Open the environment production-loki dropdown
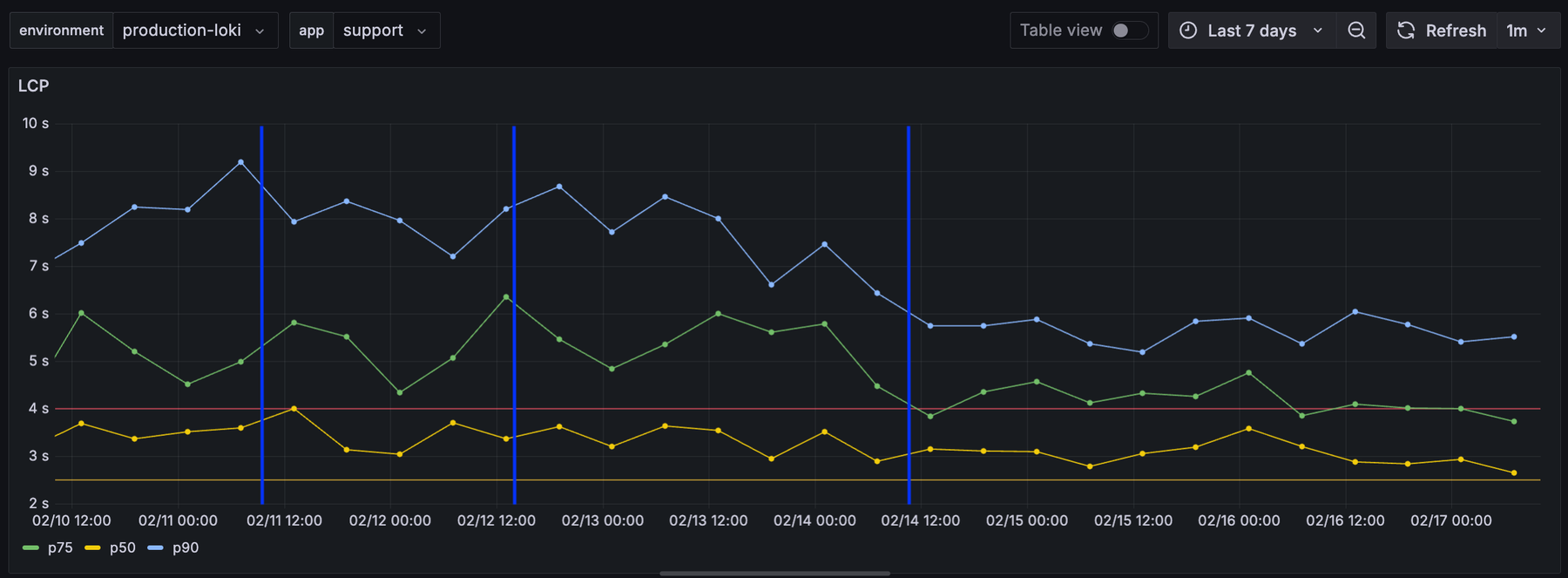Screen dimensions: 1568x578 195,31
